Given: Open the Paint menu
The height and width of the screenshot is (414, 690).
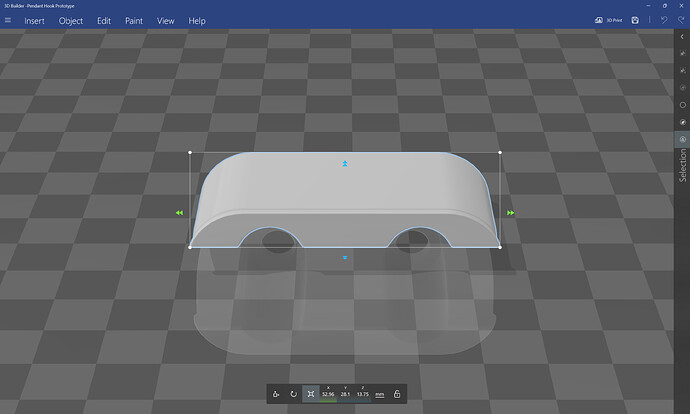Looking at the screenshot, I should 134,20.
